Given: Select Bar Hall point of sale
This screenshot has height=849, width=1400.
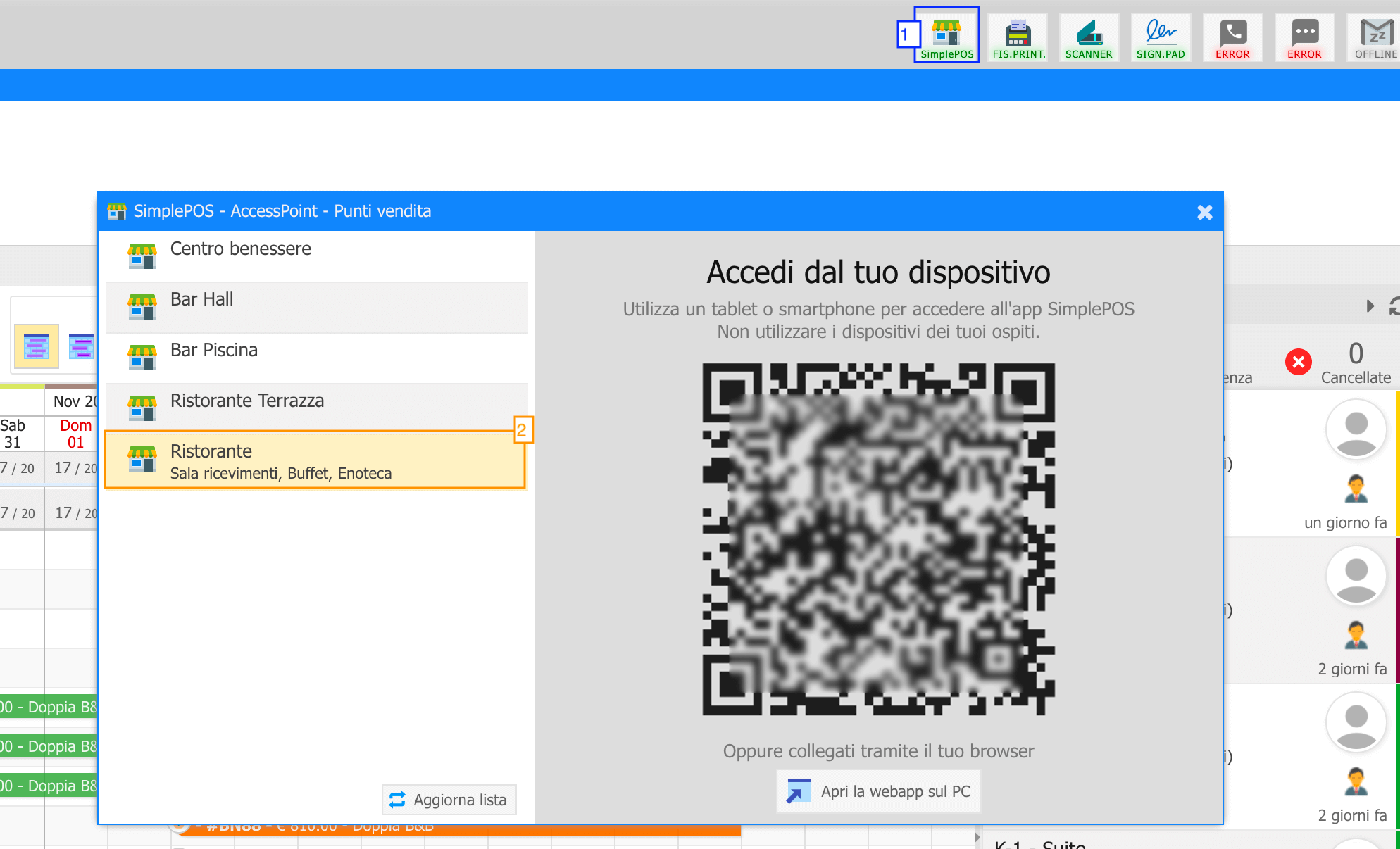Looking at the screenshot, I should click(316, 307).
